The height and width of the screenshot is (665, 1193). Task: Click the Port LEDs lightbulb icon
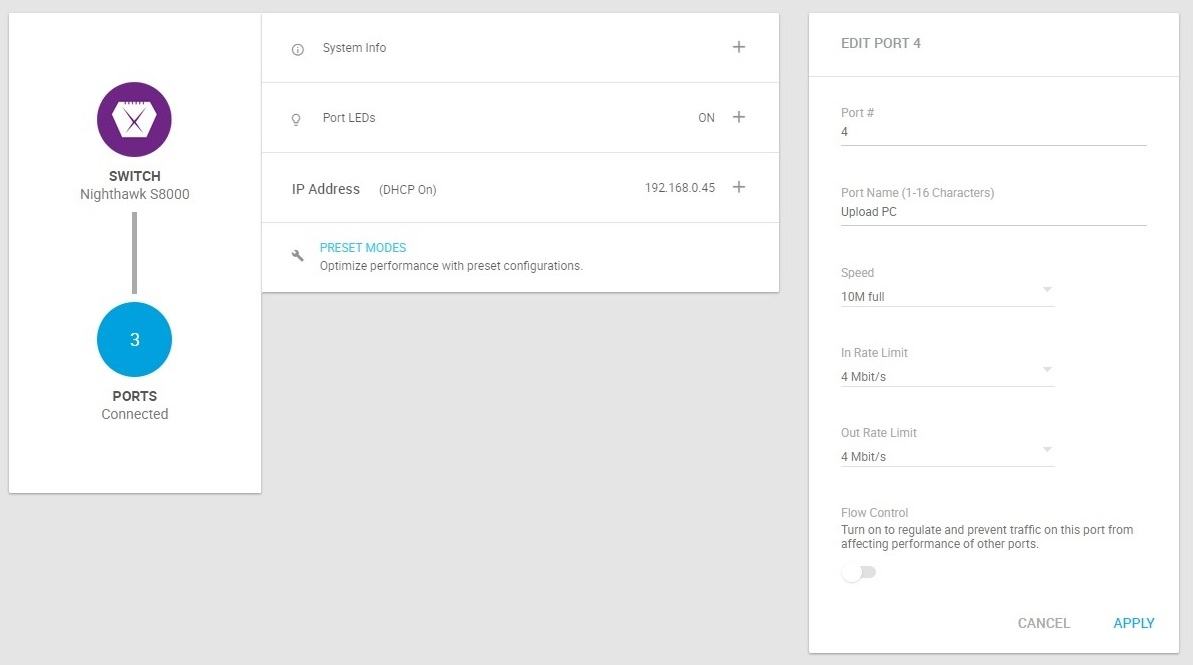pyautogui.click(x=296, y=118)
